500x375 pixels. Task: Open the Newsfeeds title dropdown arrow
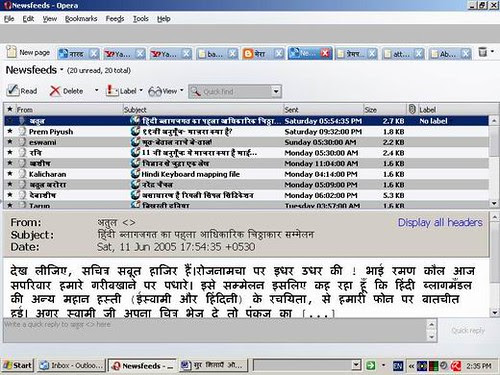point(62,70)
